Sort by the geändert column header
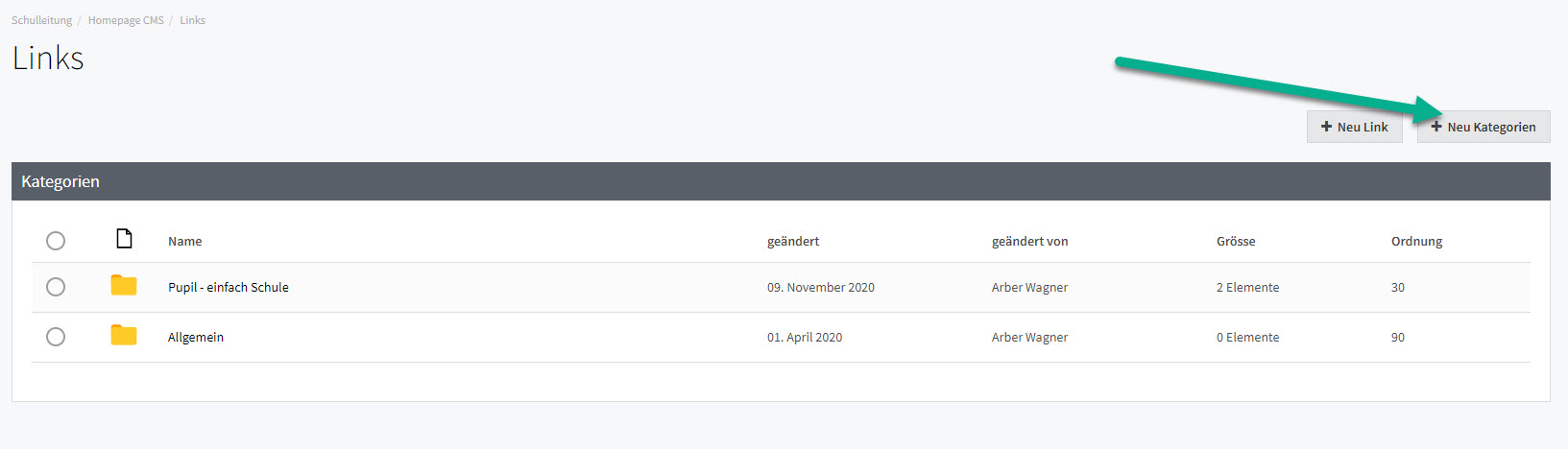Screen dimensions: 1568x449 click(x=793, y=241)
